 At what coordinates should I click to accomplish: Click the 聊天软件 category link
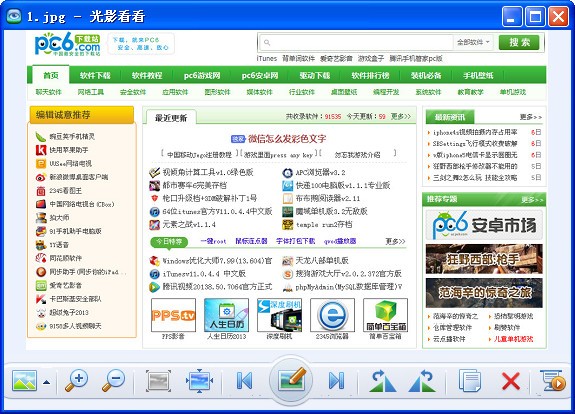48,92
